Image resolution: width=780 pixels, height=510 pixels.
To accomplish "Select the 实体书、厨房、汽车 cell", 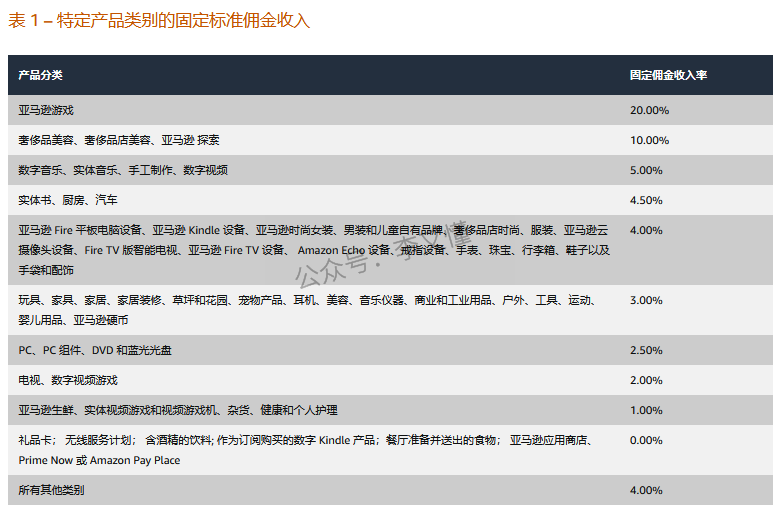I will [68, 200].
